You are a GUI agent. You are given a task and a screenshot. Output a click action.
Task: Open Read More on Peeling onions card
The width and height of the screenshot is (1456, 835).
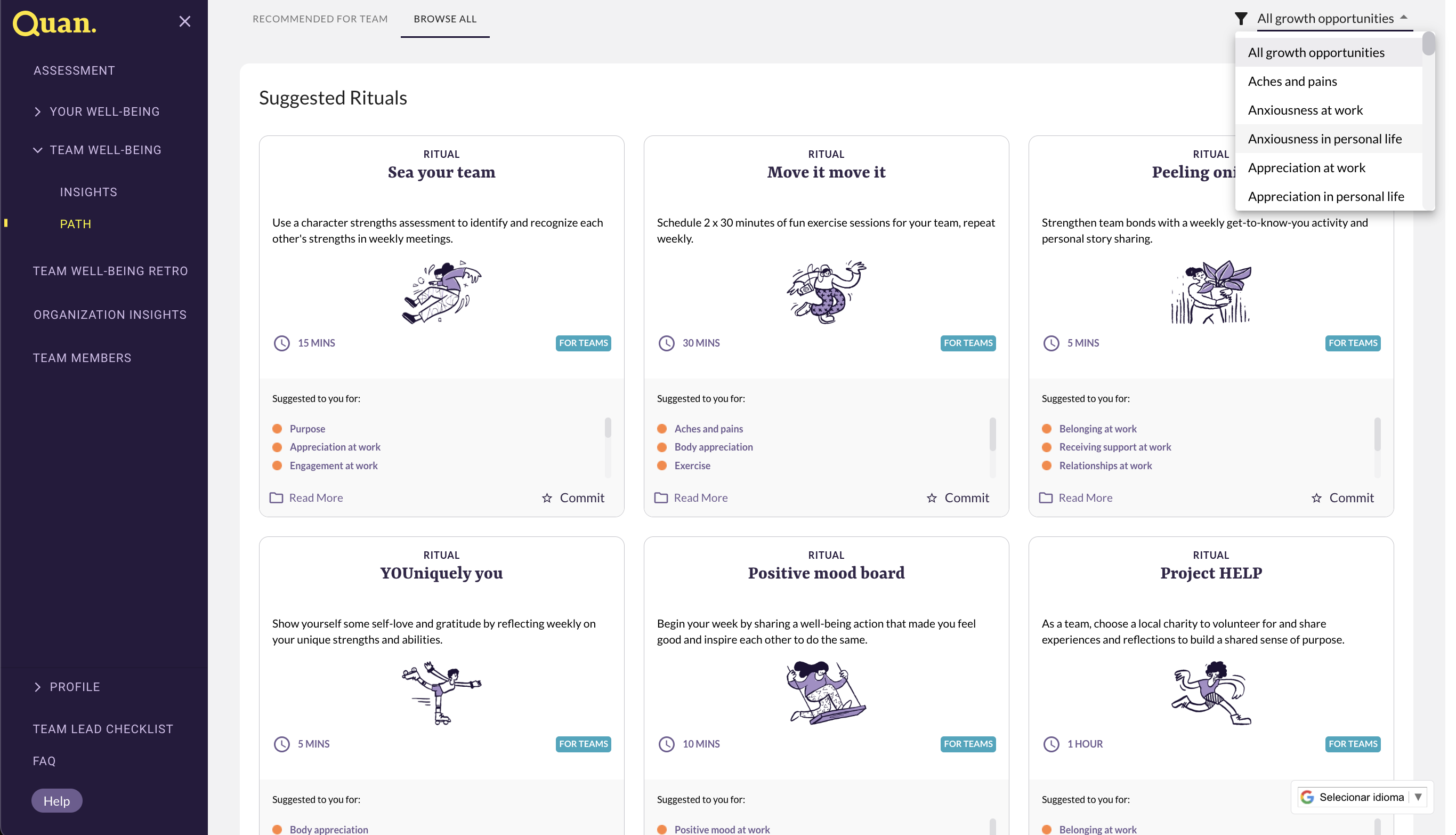click(1085, 498)
